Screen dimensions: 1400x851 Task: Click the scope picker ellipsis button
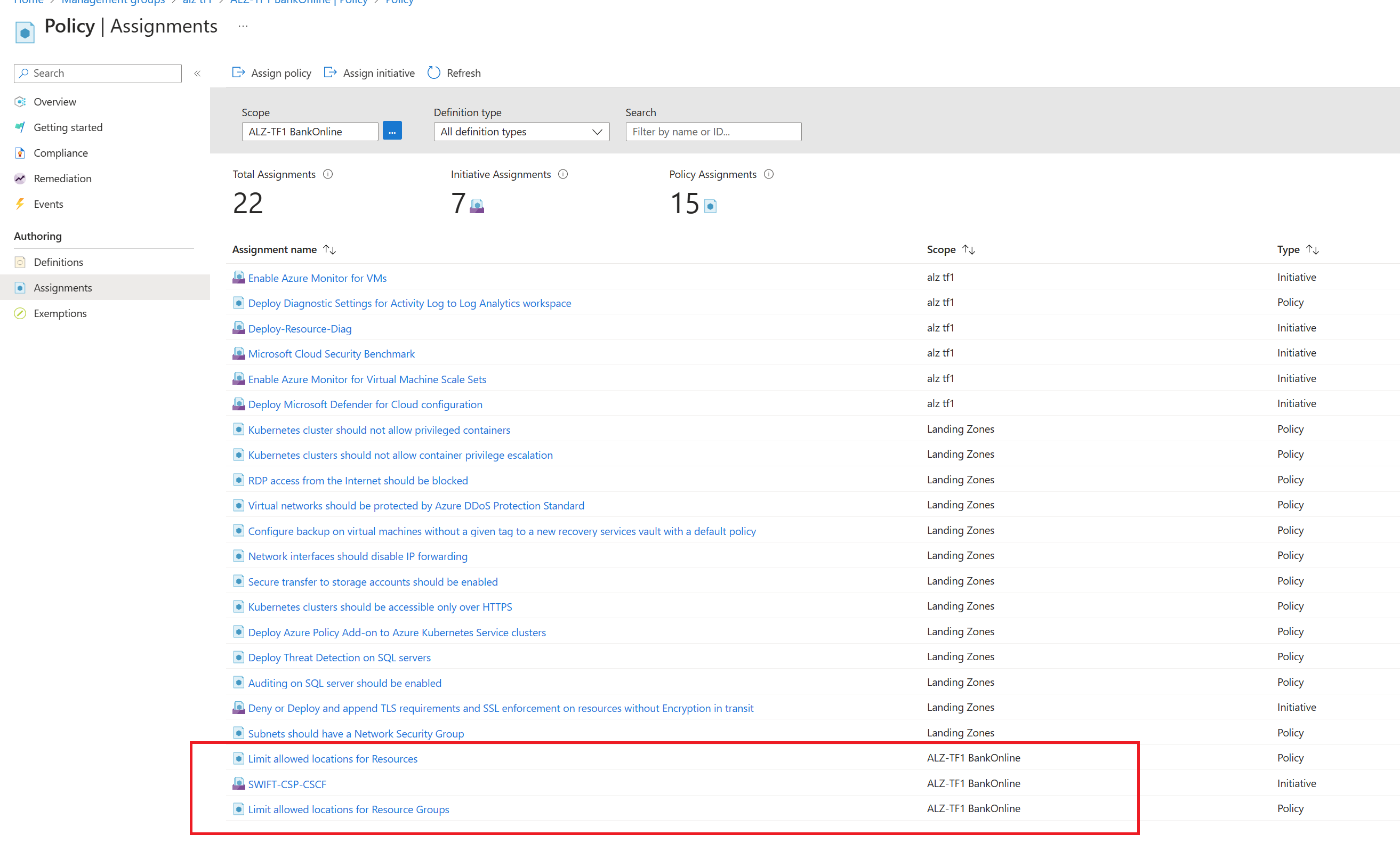click(x=392, y=131)
